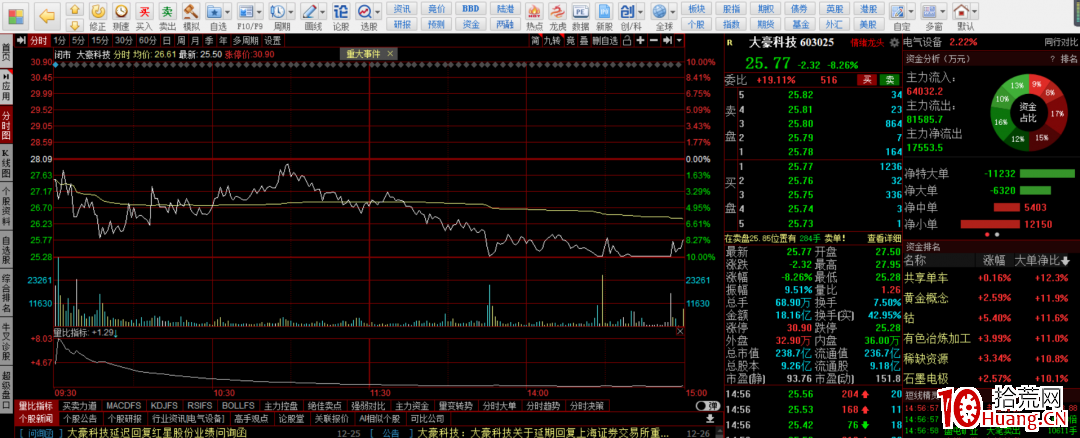Click the red 买 button beside 委比
The image size is (1080, 438).
pyautogui.click(x=868, y=80)
